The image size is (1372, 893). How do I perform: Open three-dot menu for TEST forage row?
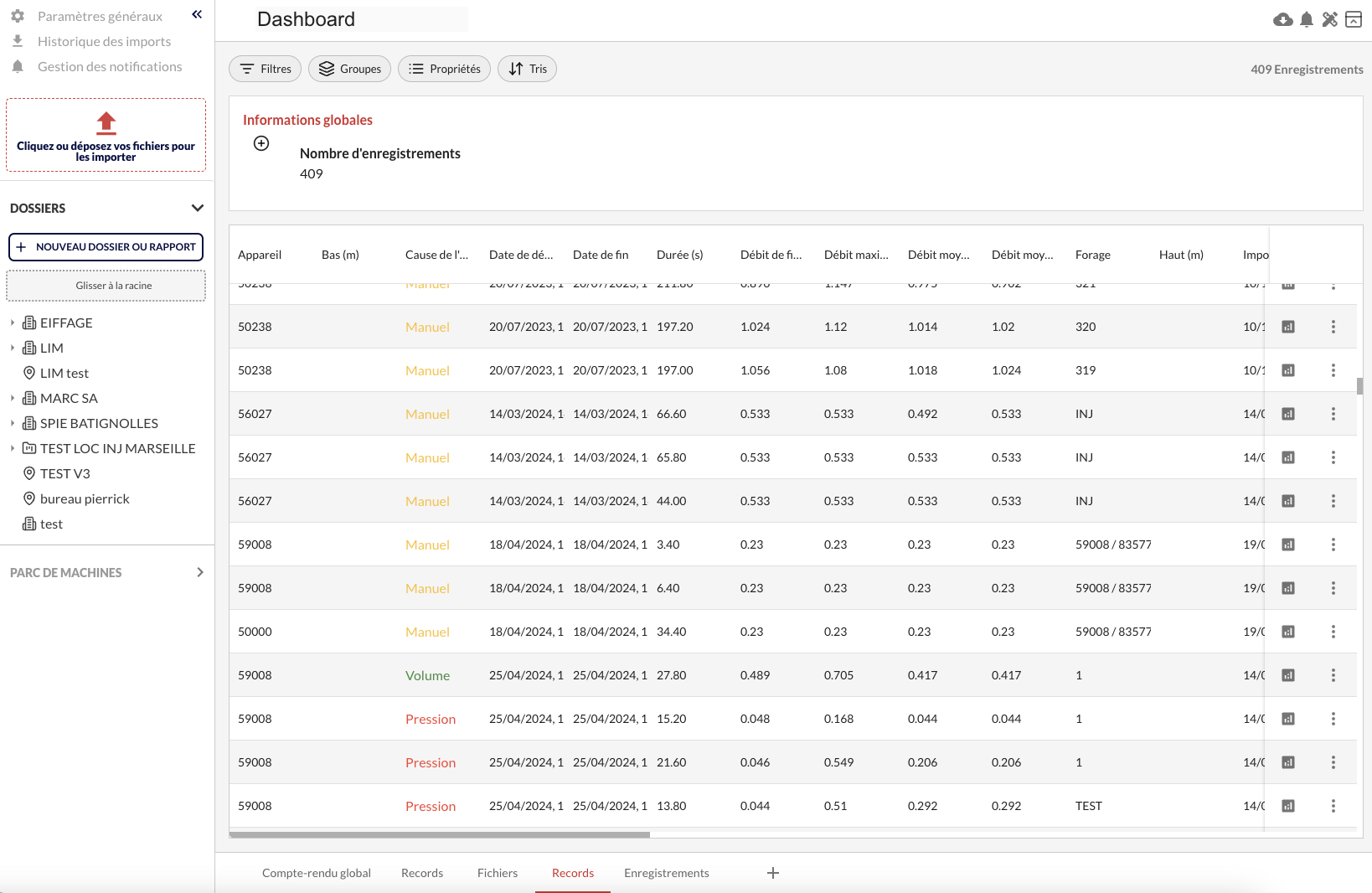(1333, 806)
